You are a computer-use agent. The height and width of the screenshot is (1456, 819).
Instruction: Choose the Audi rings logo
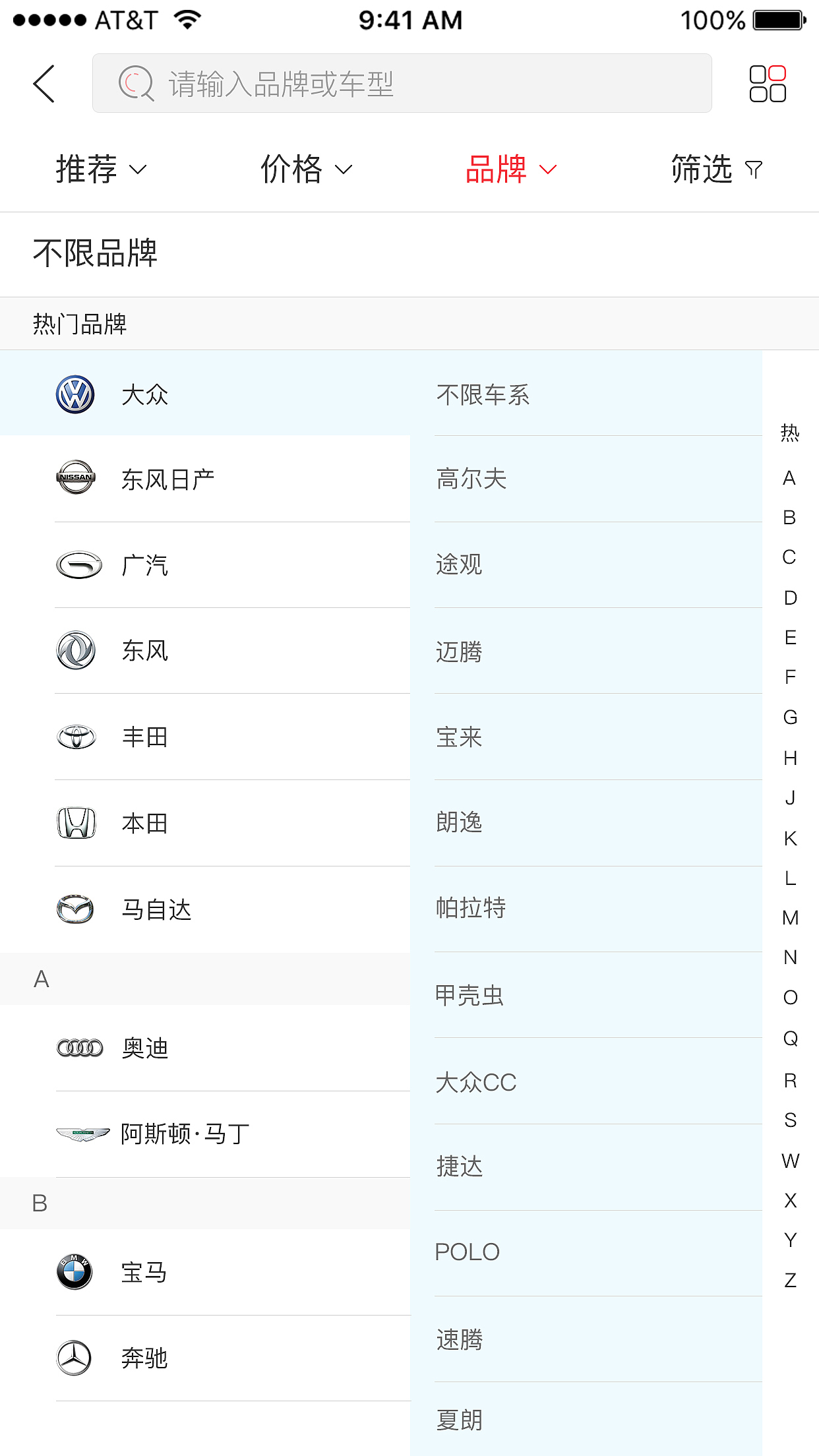pyautogui.click(x=80, y=1048)
